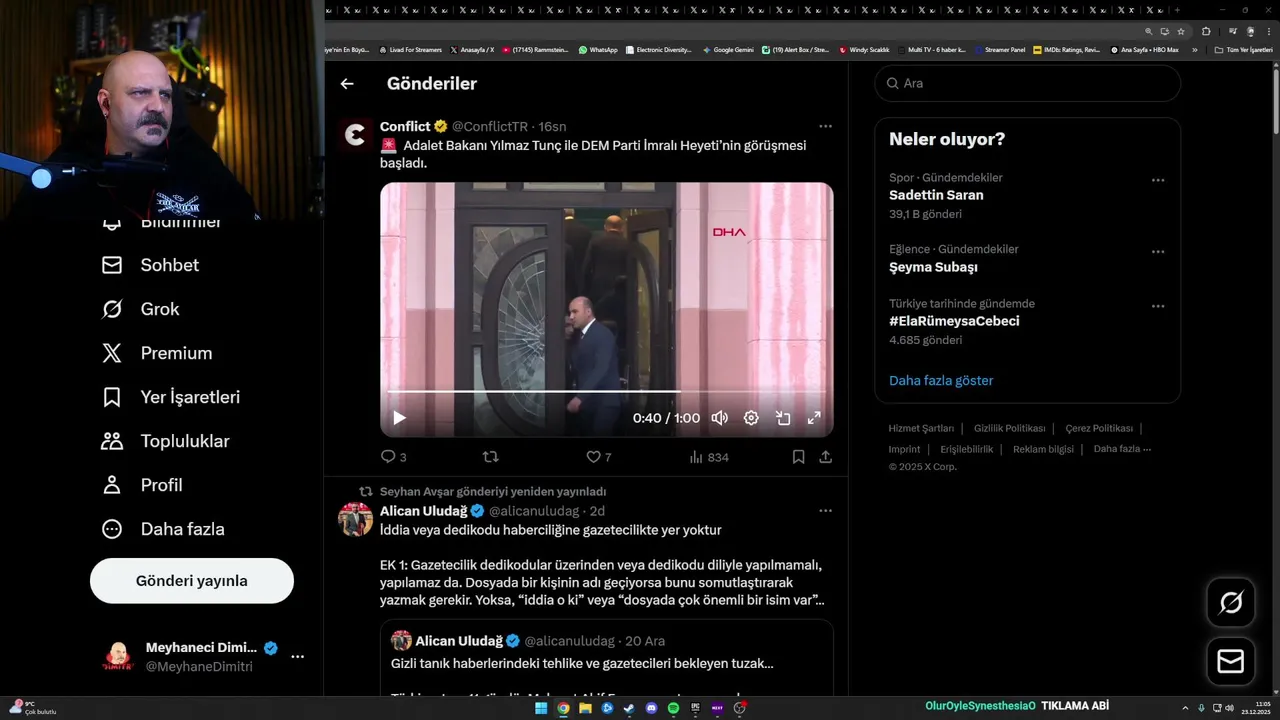1280x720 pixels.
Task: Click Daha fazla göster in trends
Action: coord(941,380)
